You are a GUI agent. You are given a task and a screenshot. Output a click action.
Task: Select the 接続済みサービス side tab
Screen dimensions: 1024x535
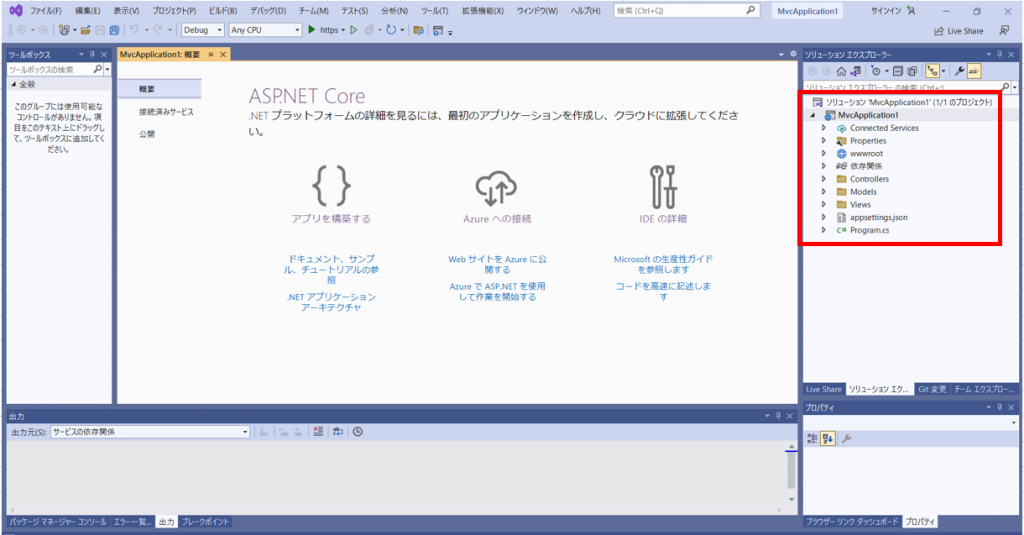coord(166,112)
